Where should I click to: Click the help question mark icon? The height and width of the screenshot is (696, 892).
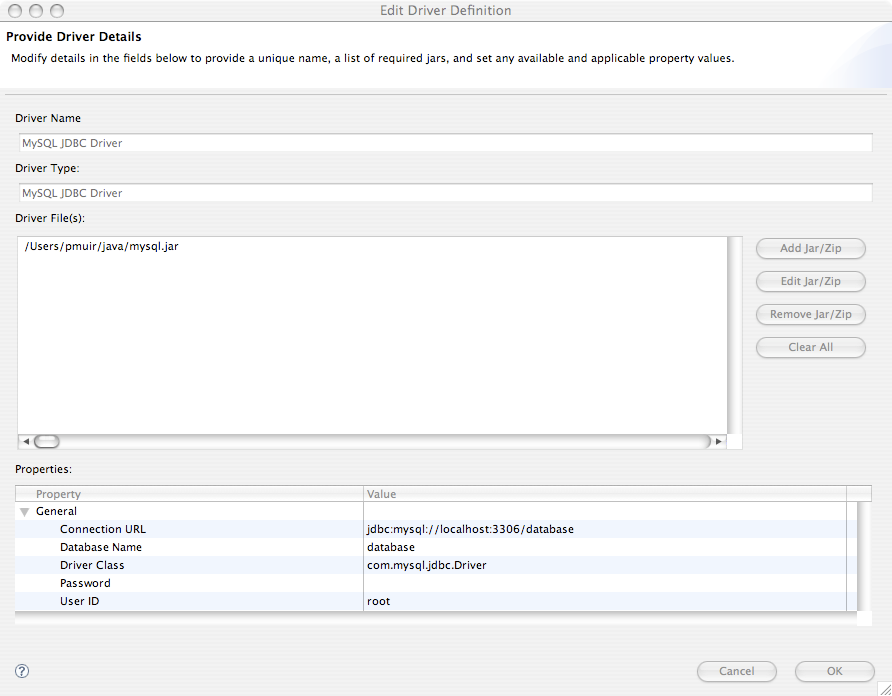click(22, 672)
